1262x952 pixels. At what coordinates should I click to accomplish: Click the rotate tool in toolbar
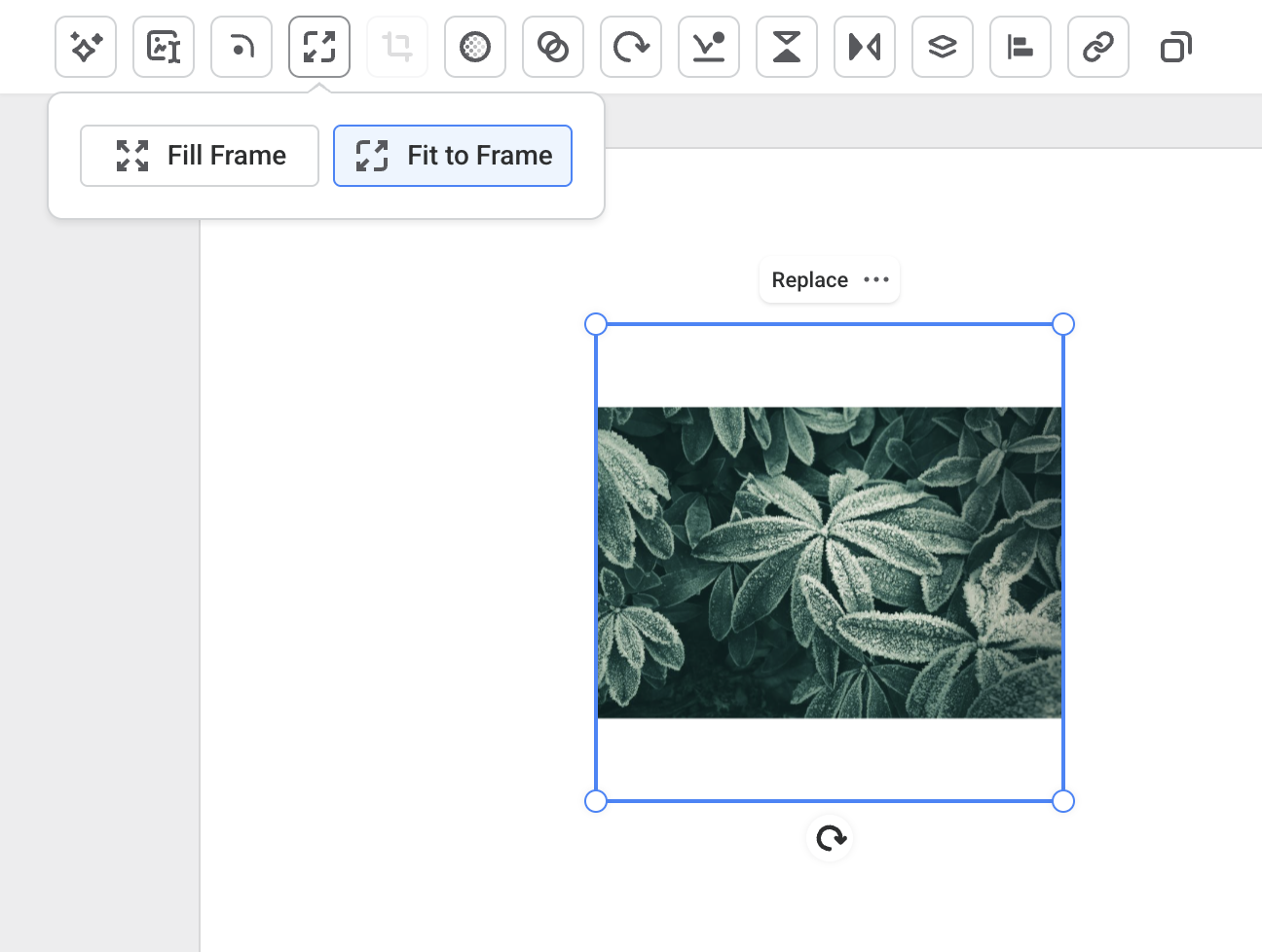pos(631,47)
